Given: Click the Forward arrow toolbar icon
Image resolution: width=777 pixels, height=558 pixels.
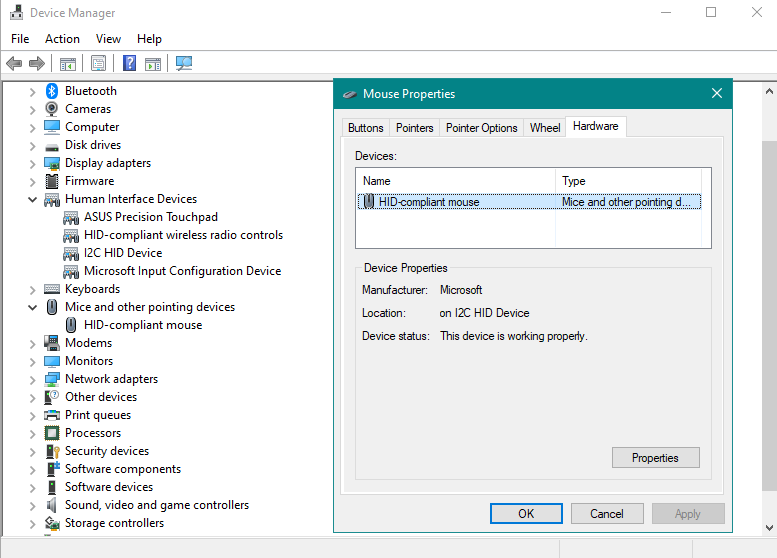Looking at the screenshot, I should click(37, 63).
